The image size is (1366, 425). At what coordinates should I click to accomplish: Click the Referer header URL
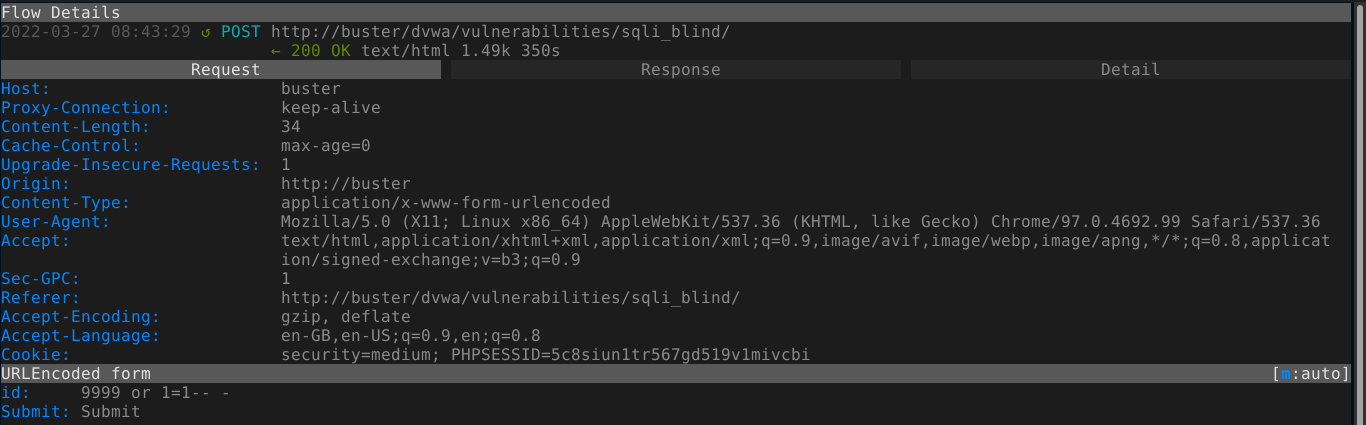point(510,298)
